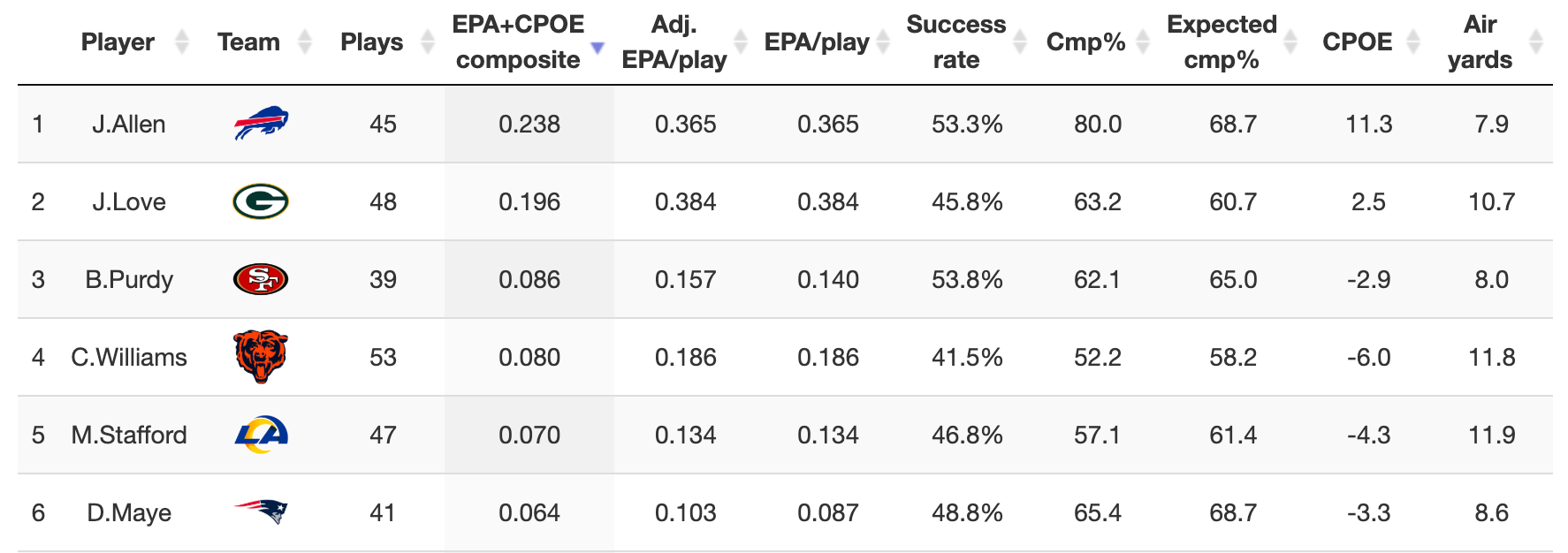Image resolution: width=1568 pixels, height=553 pixels.
Task: Select C.Williams player name
Action: pyautogui.click(x=129, y=357)
